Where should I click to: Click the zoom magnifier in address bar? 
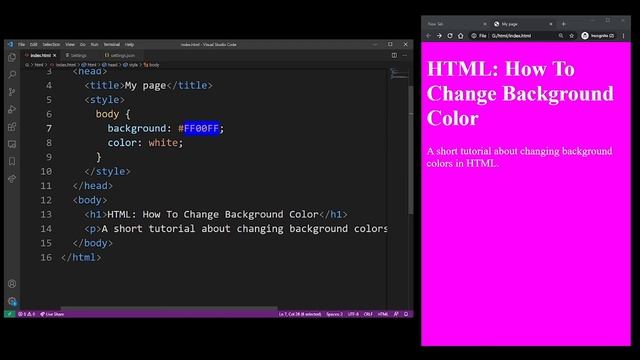tap(561, 36)
